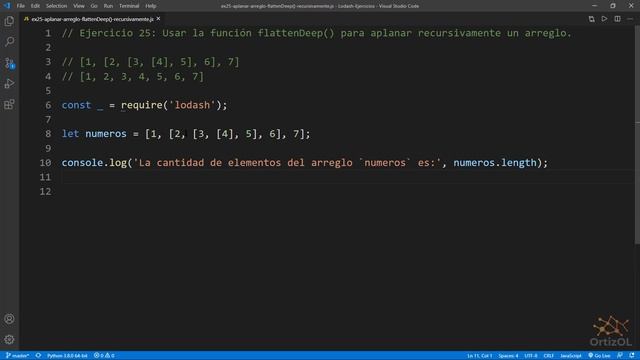Click line number 12 in gutter
Image resolution: width=640 pixels, height=360 pixels.
coord(45,191)
